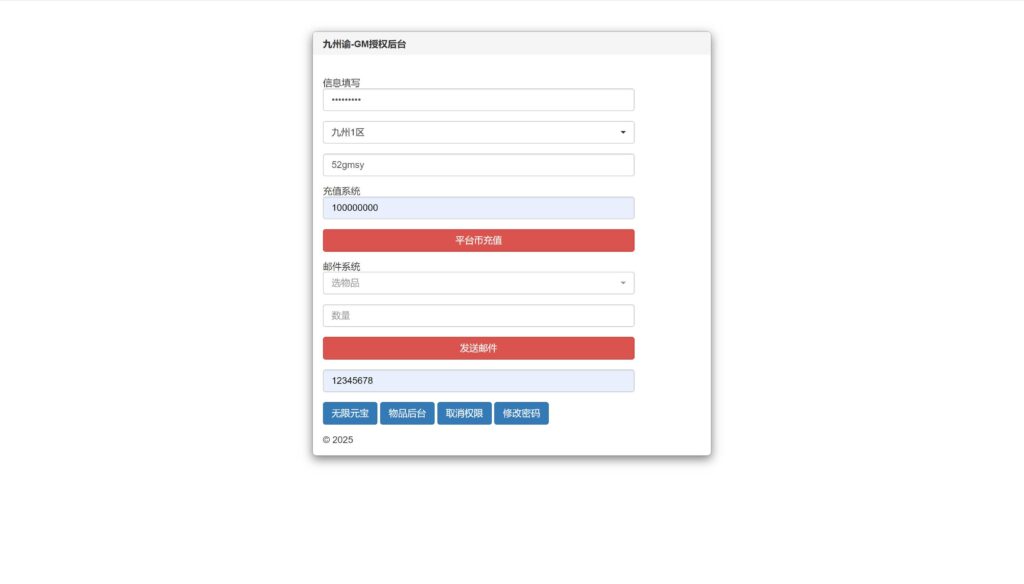
Task: Click the 选物品 dropdown arrow
Action: [x=622, y=283]
